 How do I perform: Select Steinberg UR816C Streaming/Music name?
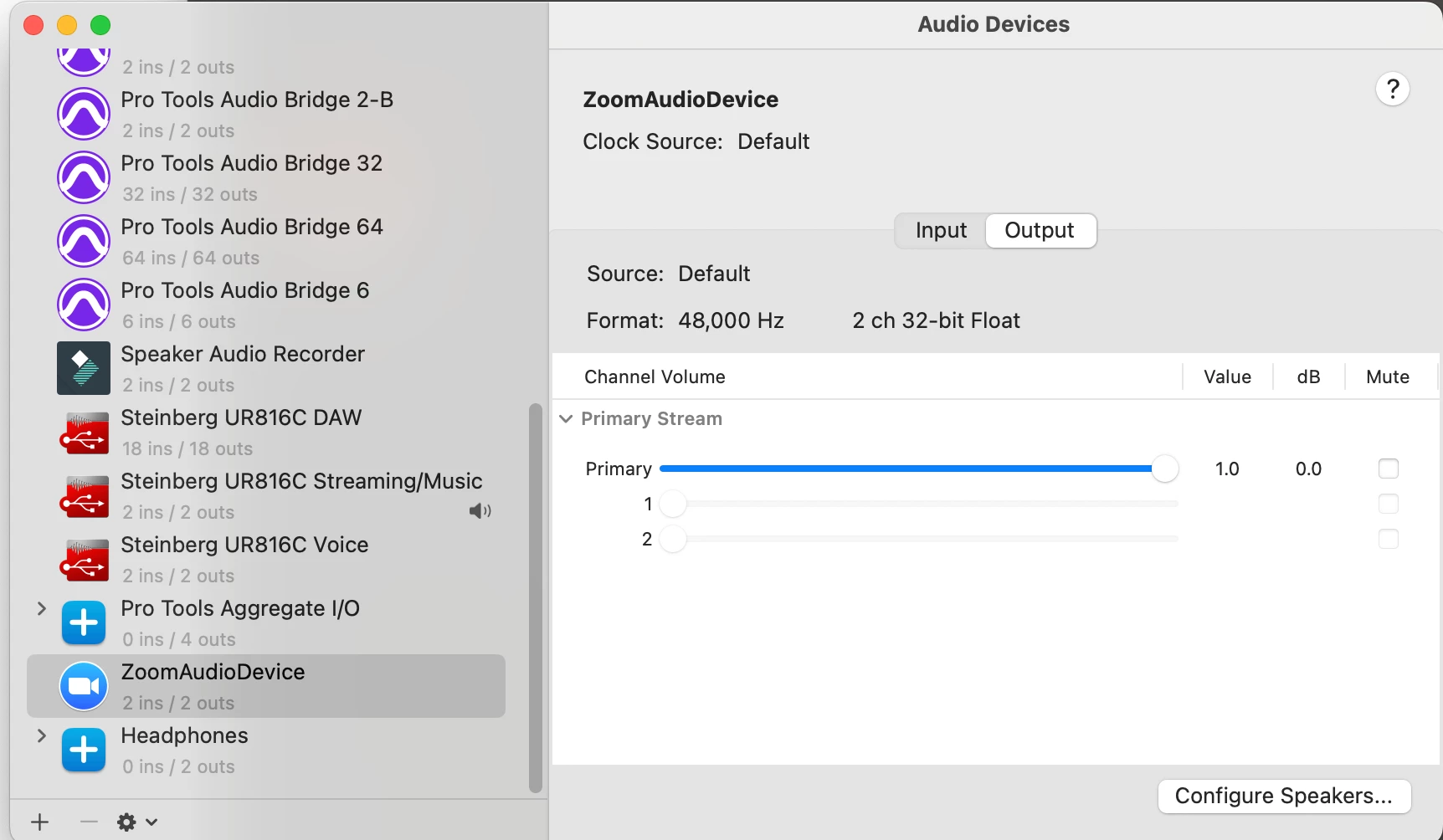click(301, 481)
